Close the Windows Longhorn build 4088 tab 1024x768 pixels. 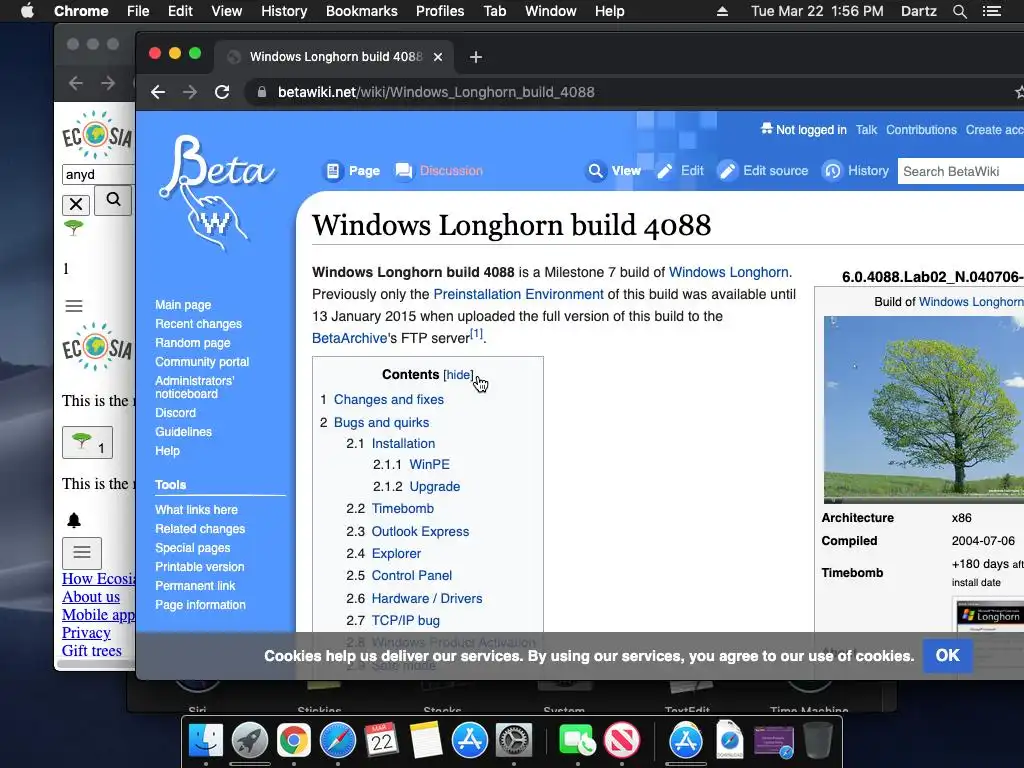point(438,57)
